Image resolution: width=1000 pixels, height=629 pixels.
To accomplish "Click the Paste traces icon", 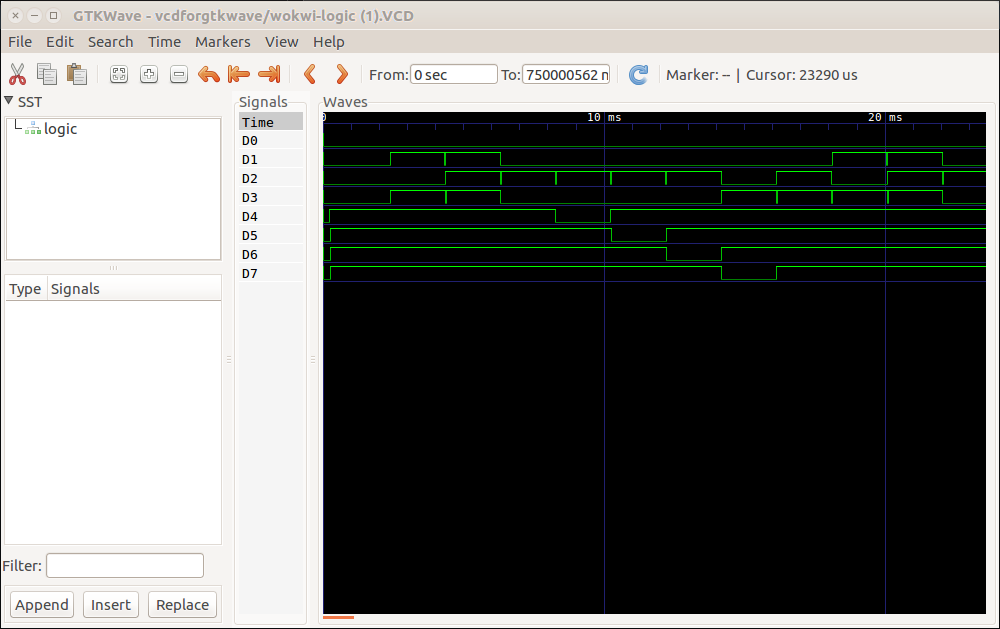I will point(76,74).
